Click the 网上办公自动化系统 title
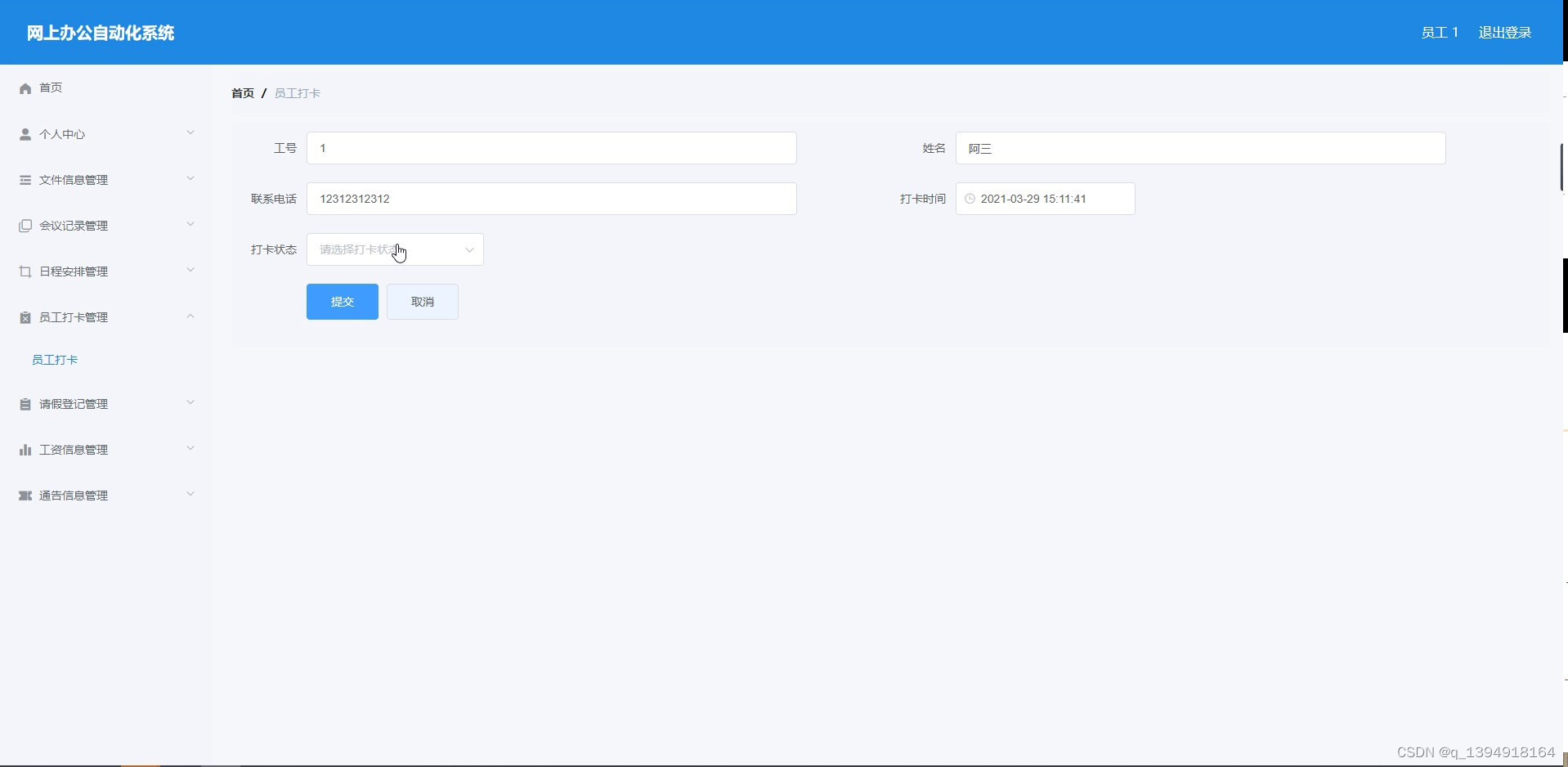Screen dimensions: 1568x767 (101, 33)
